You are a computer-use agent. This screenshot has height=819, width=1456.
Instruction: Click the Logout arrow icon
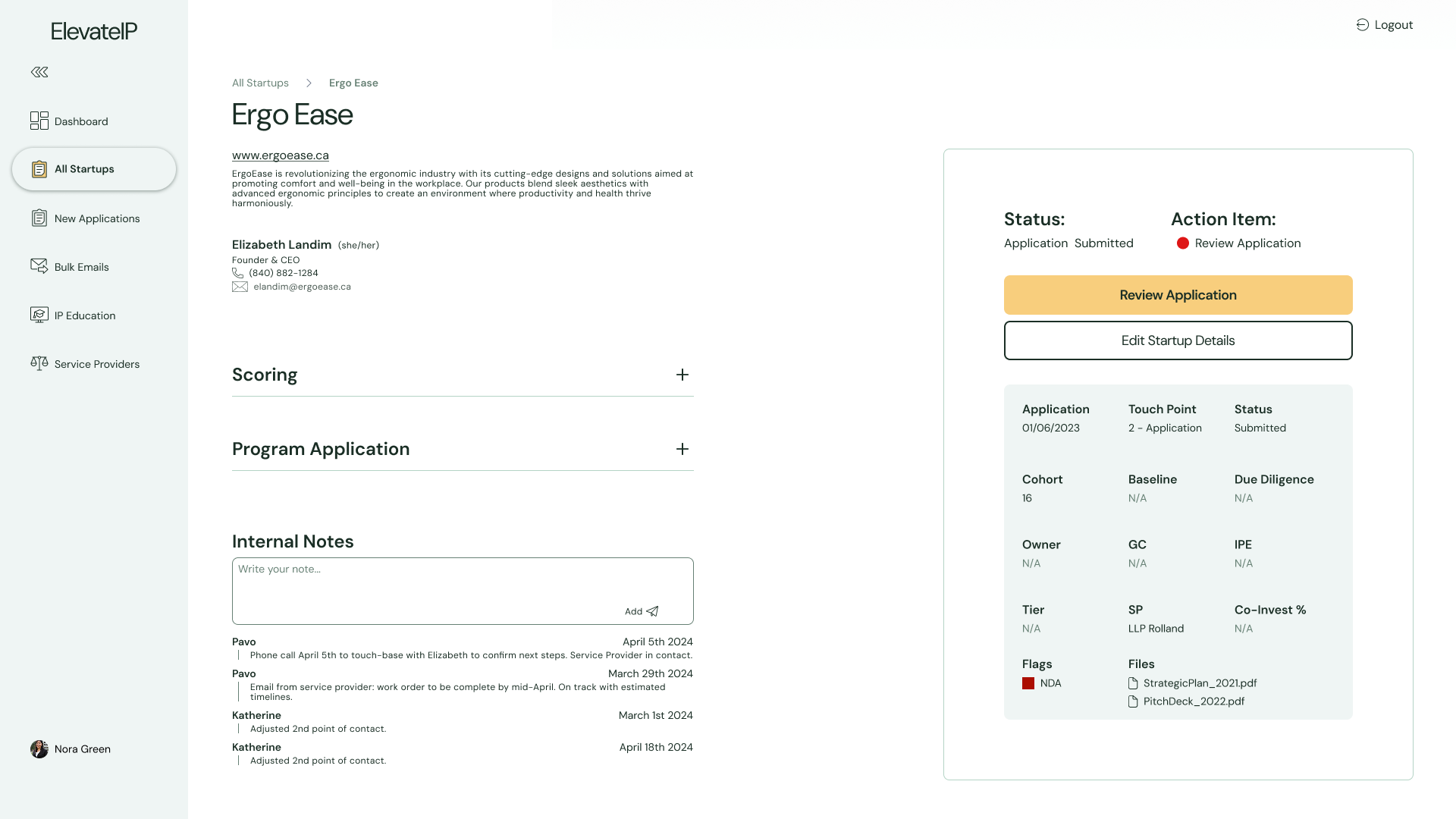pyautogui.click(x=1362, y=25)
